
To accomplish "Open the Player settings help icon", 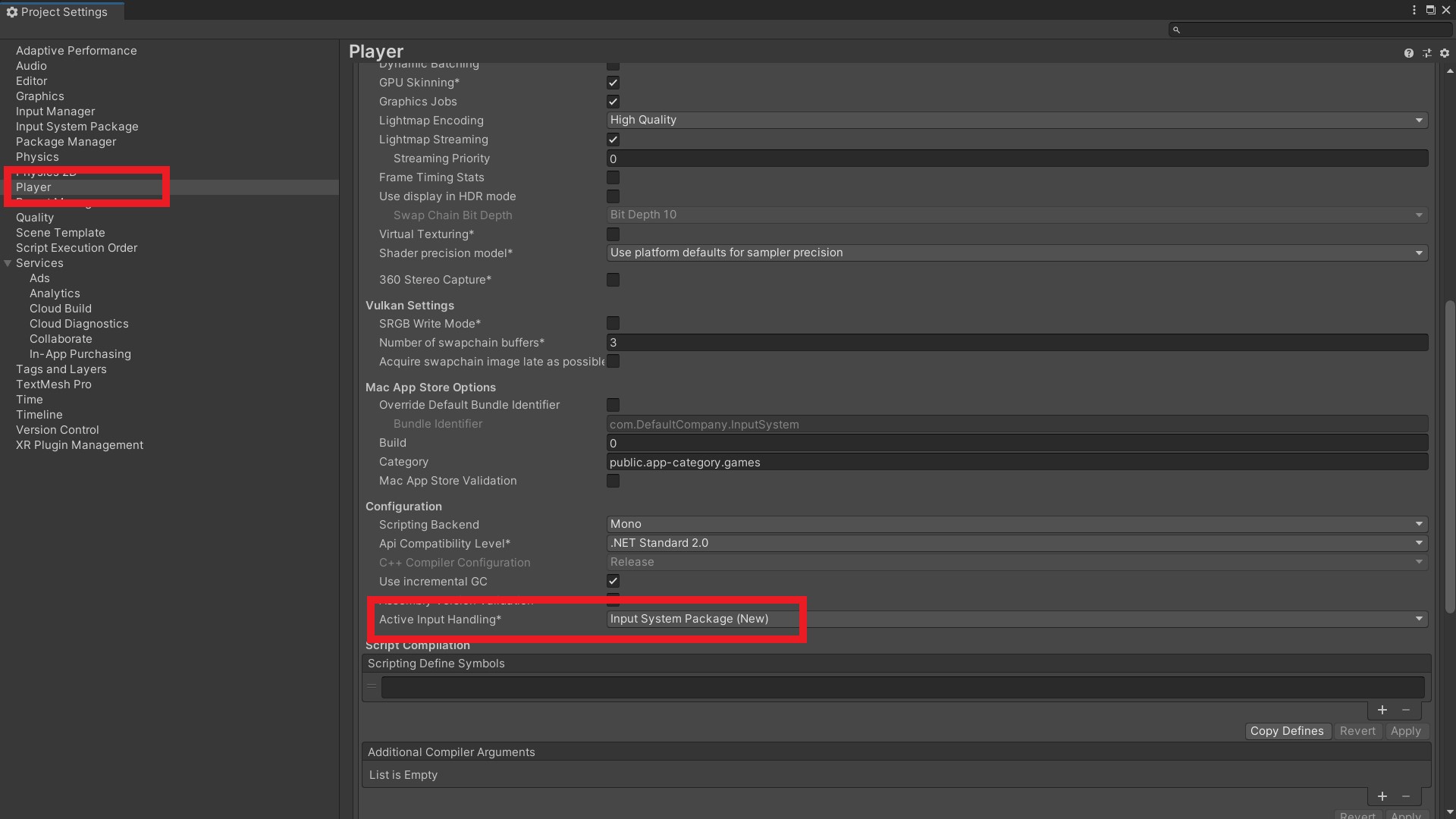I will click(1410, 53).
